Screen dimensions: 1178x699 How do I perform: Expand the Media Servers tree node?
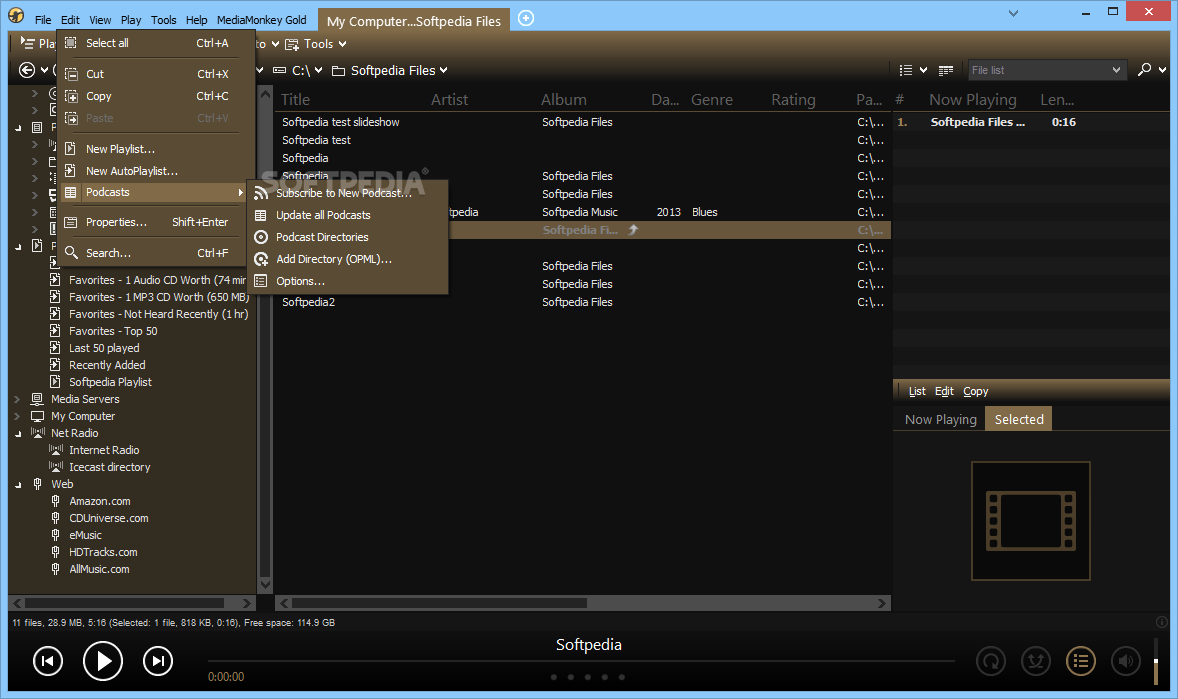(17, 399)
